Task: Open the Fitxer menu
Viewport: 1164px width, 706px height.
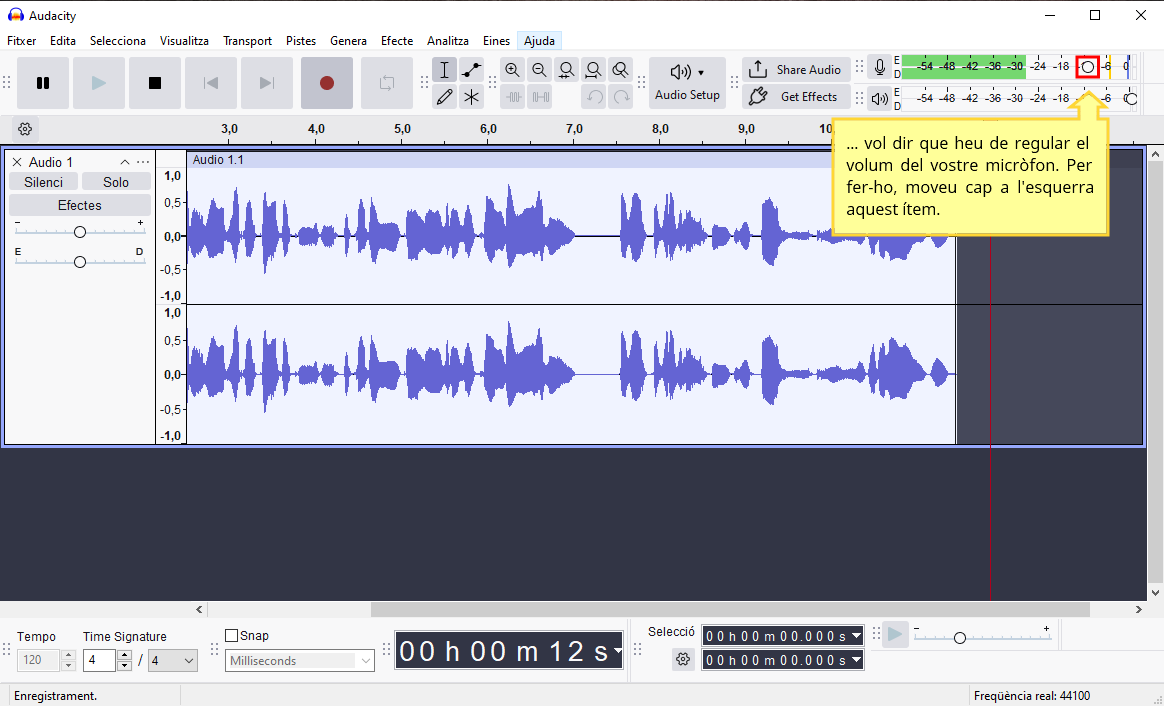Action: 22,41
